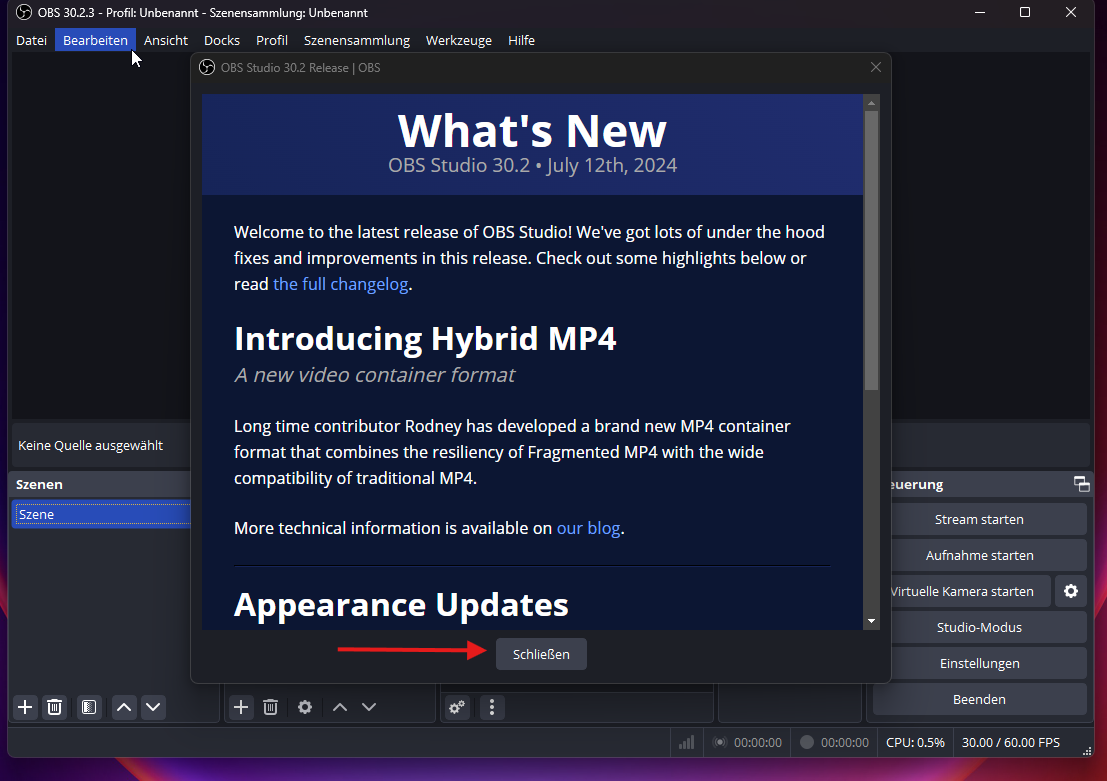Remove the selected scene with the Szenen trash icon

54,707
